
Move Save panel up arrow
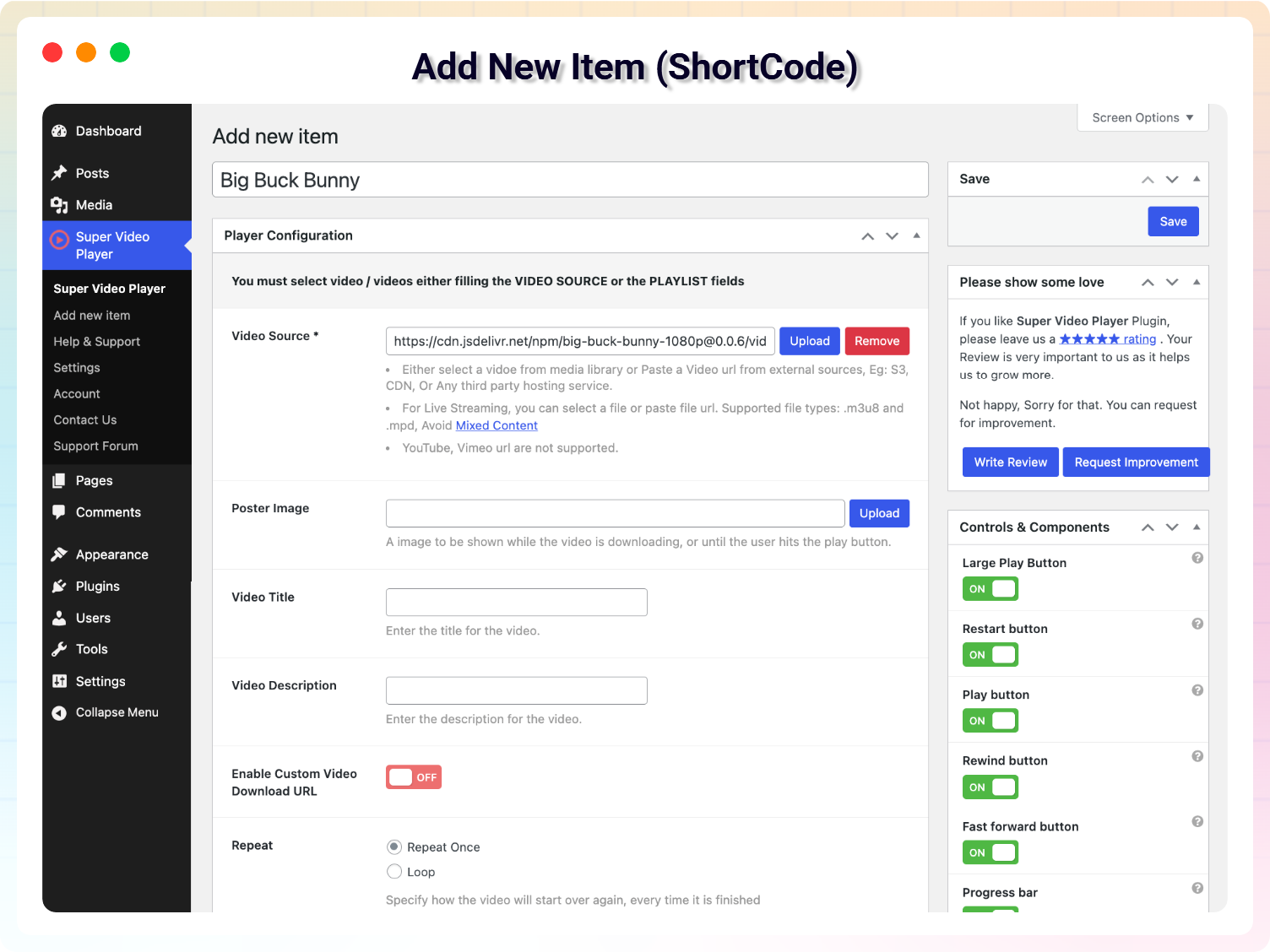pos(1148,180)
